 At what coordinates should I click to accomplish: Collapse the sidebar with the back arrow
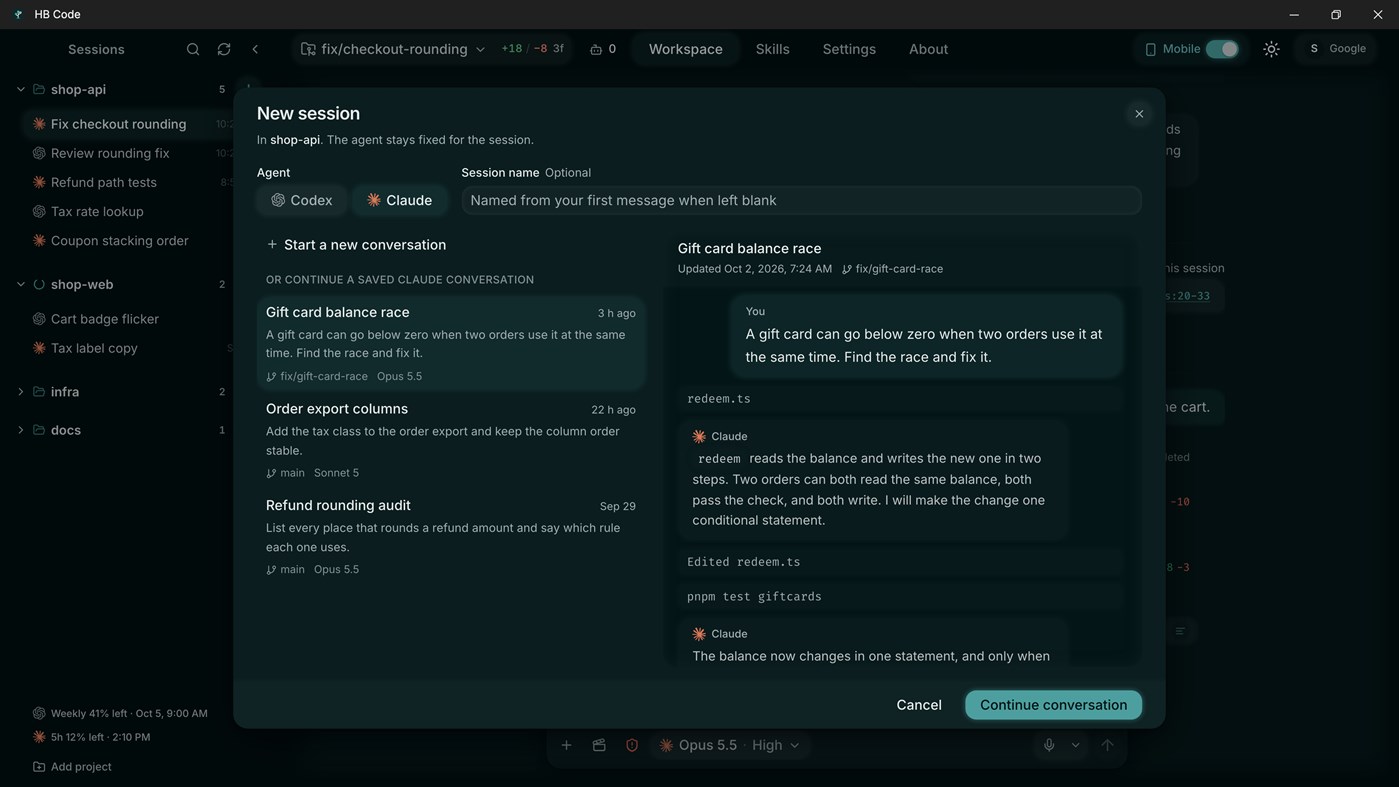[255, 49]
